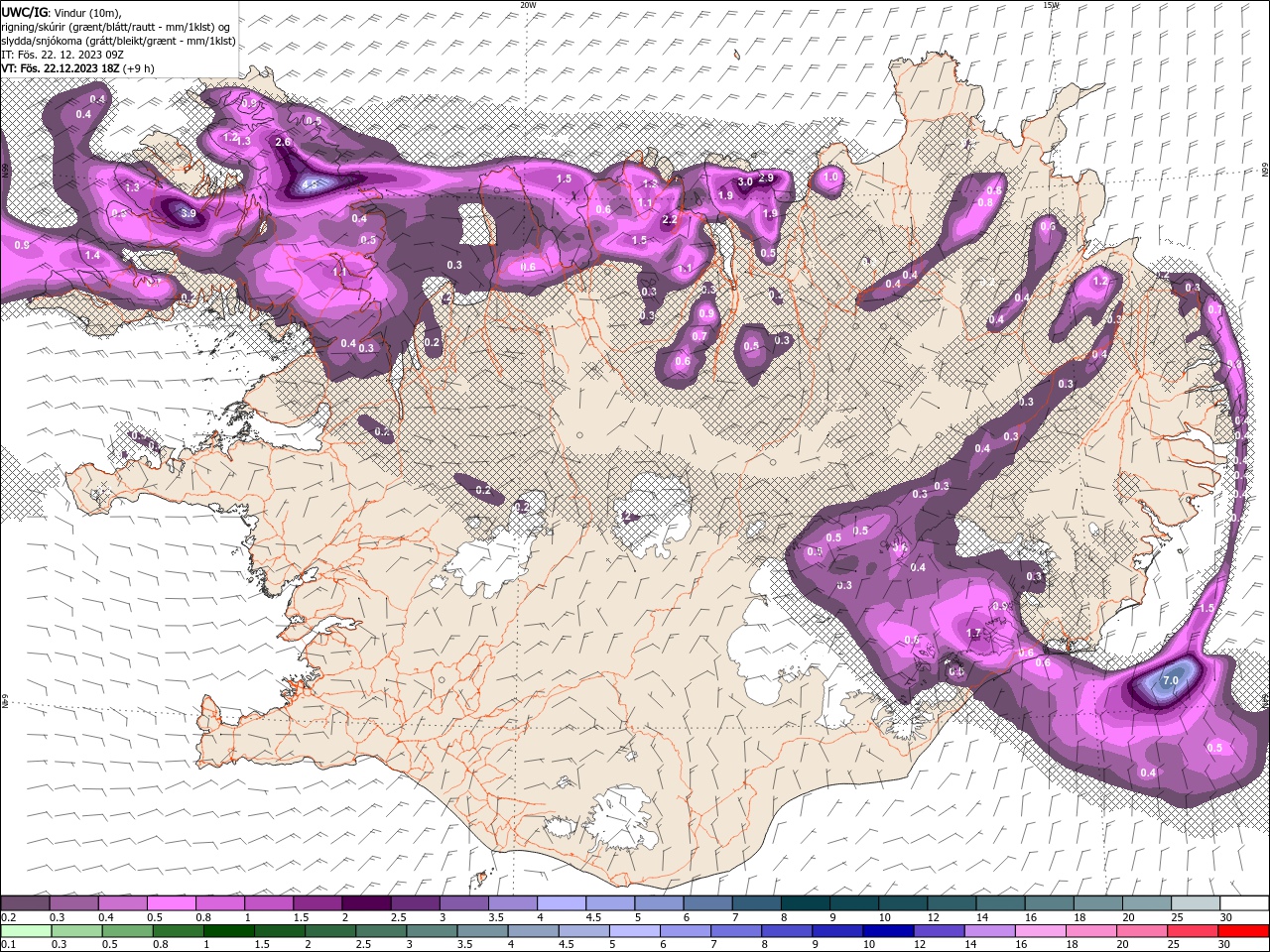Click the '(+9 h)' forecast offset text
The height and width of the screenshot is (952, 1270).
[141, 68]
